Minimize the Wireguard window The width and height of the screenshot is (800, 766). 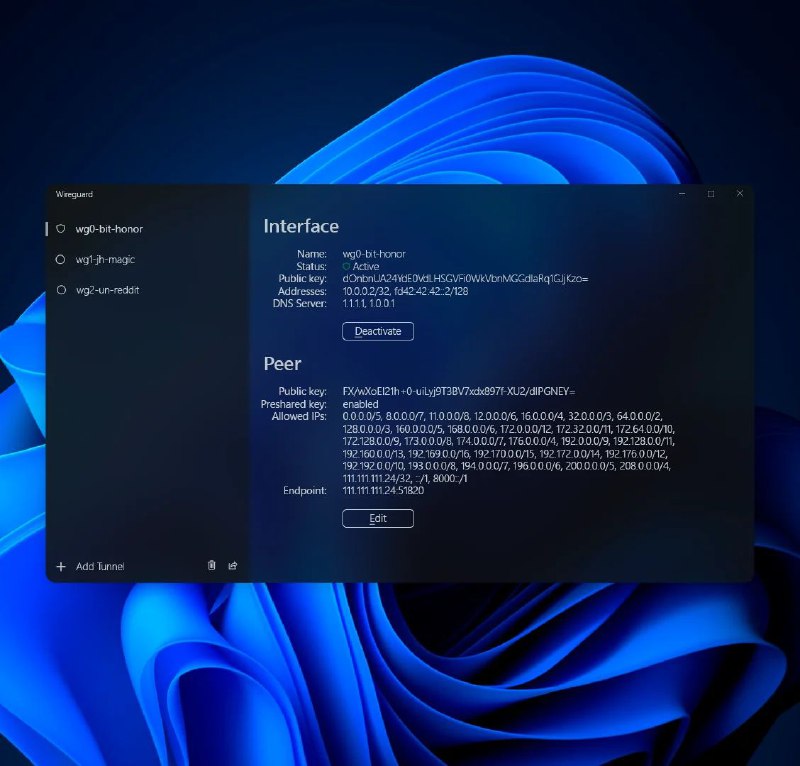point(682,194)
